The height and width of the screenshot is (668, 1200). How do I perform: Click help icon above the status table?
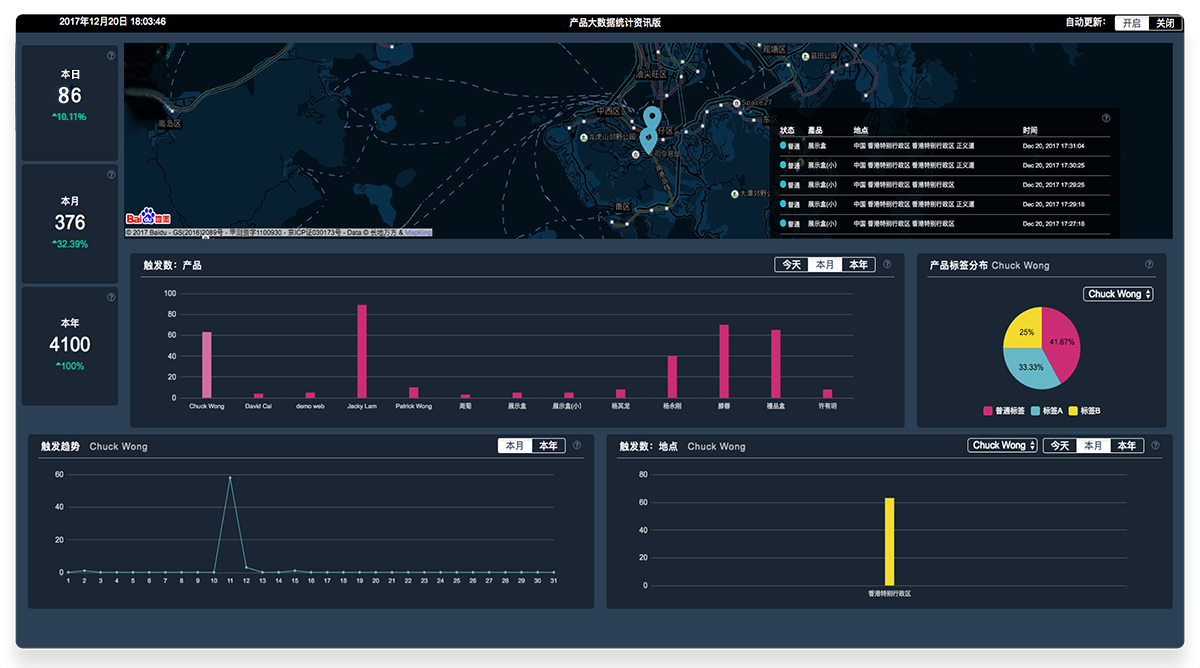[x=1105, y=118]
